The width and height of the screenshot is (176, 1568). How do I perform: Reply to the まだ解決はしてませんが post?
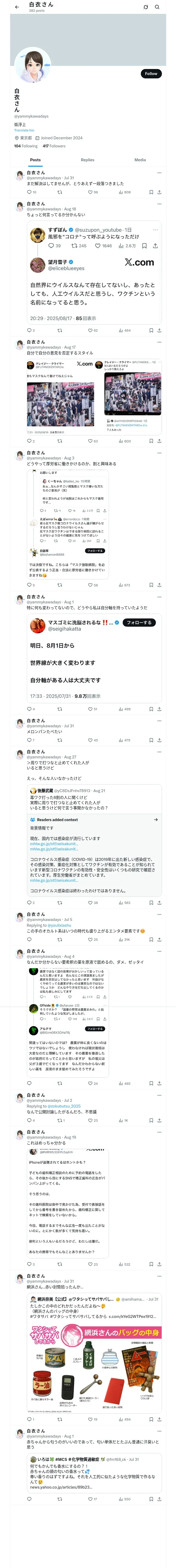pyautogui.click(x=28, y=192)
